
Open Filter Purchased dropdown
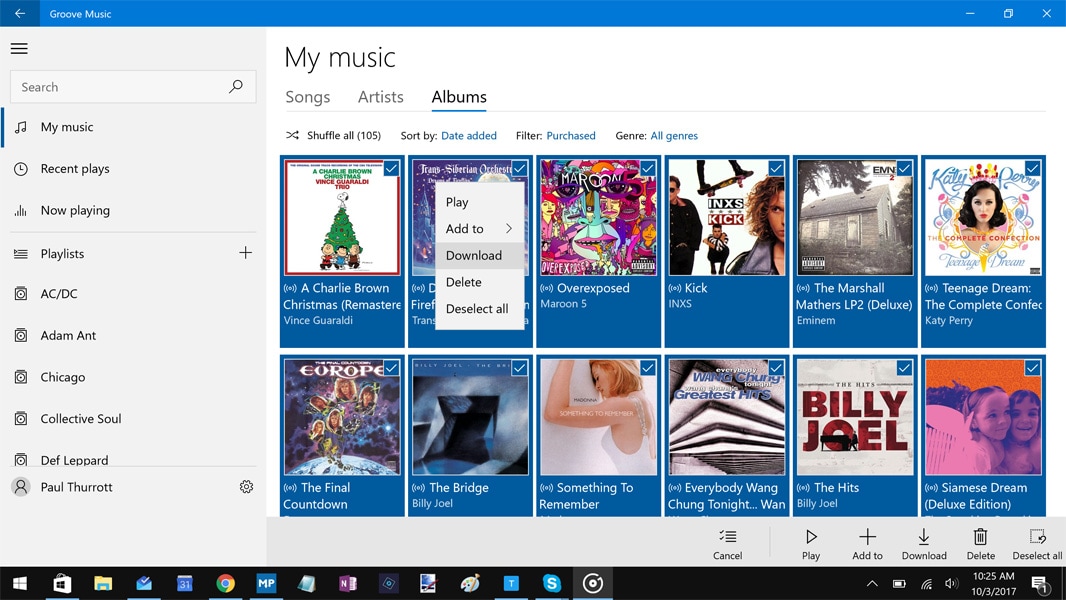click(x=570, y=135)
